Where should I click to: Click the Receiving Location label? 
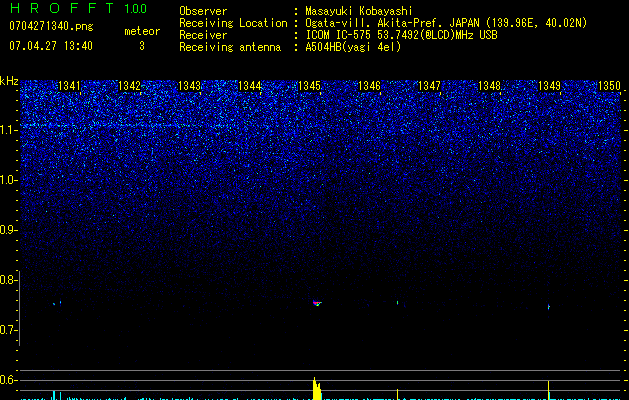233,23
